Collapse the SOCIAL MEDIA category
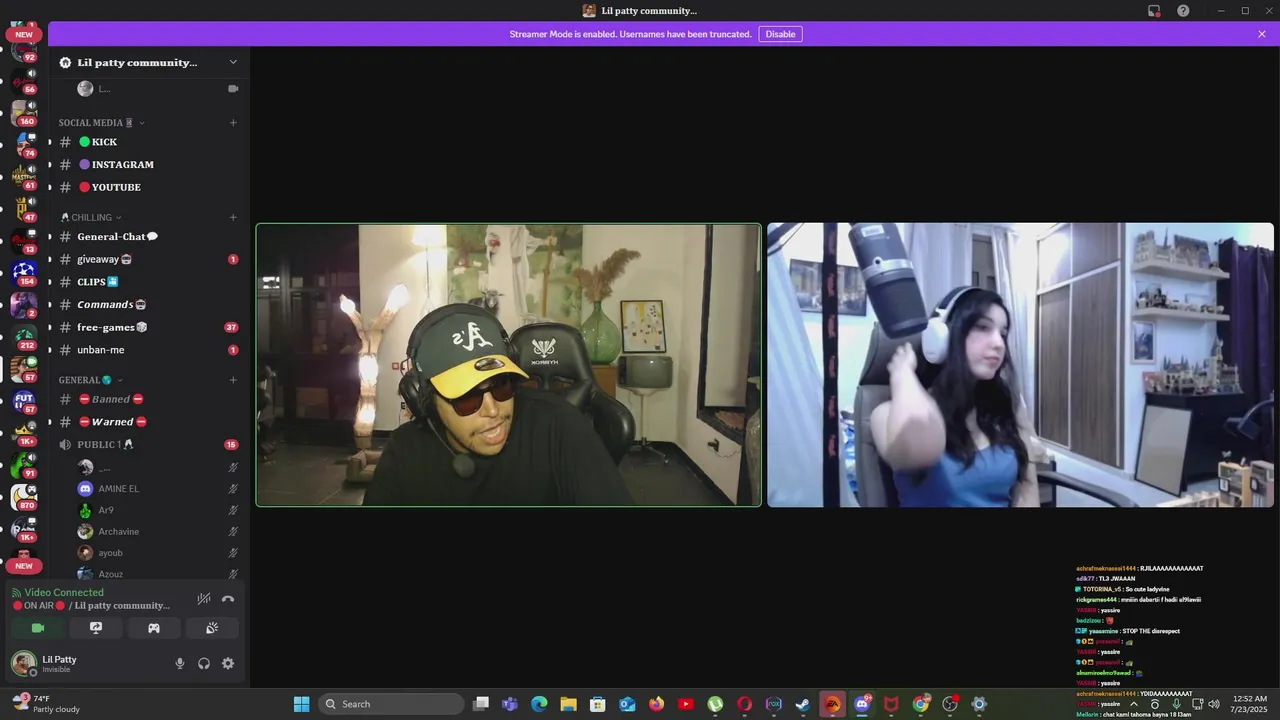This screenshot has height=720, width=1280. tap(101, 123)
